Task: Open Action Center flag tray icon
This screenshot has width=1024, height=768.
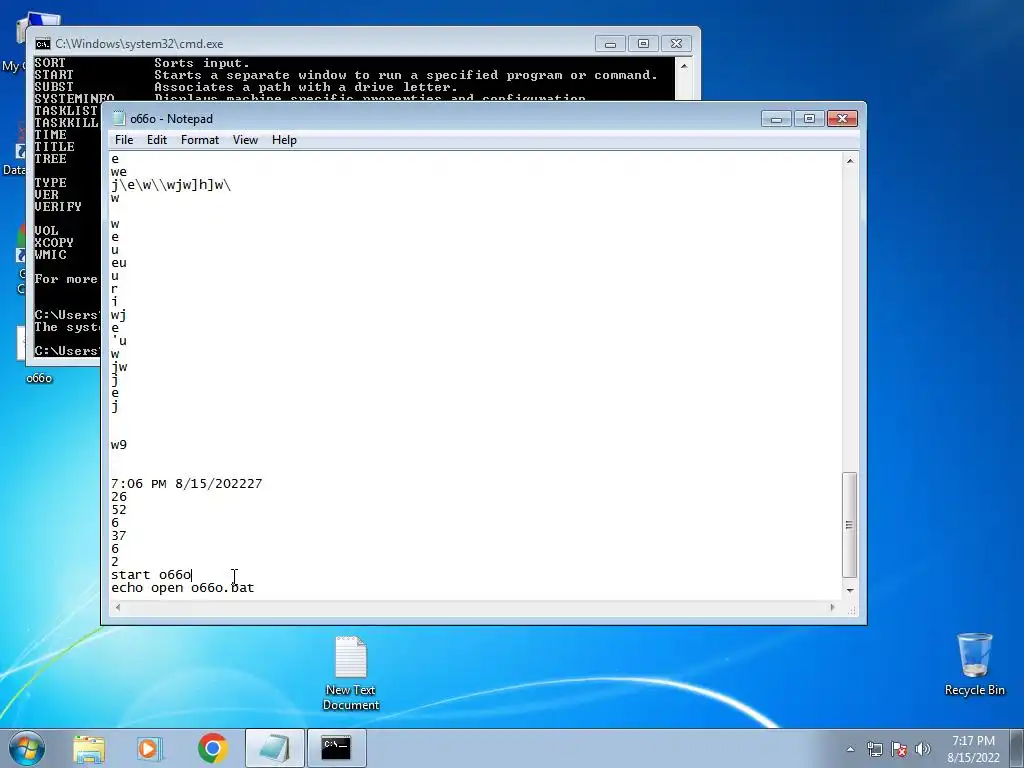Action: point(899,749)
